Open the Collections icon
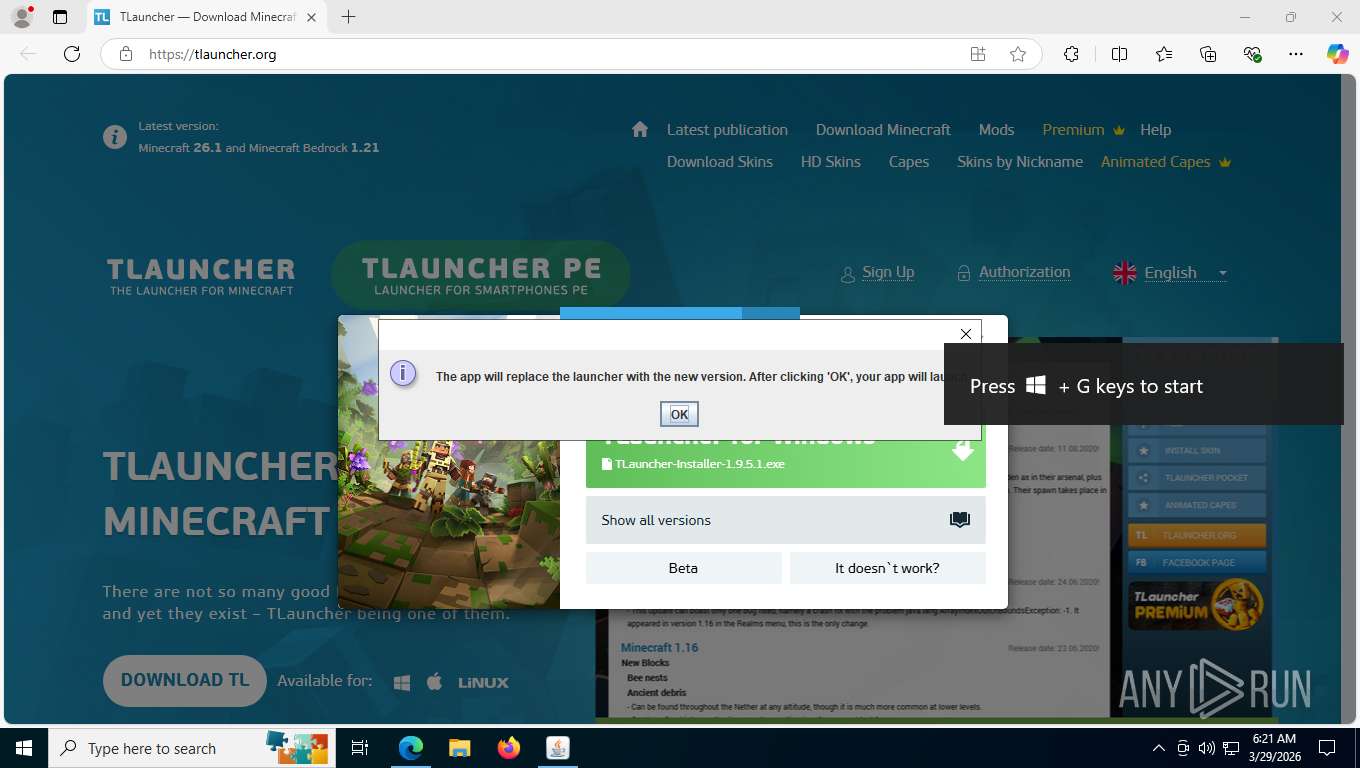Viewport: 1360px width, 768px height. pos(1208,54)
